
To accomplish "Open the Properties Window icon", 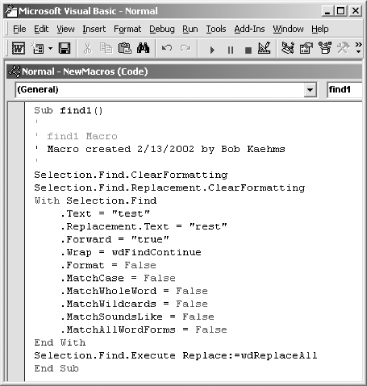I will coord(306,49).
